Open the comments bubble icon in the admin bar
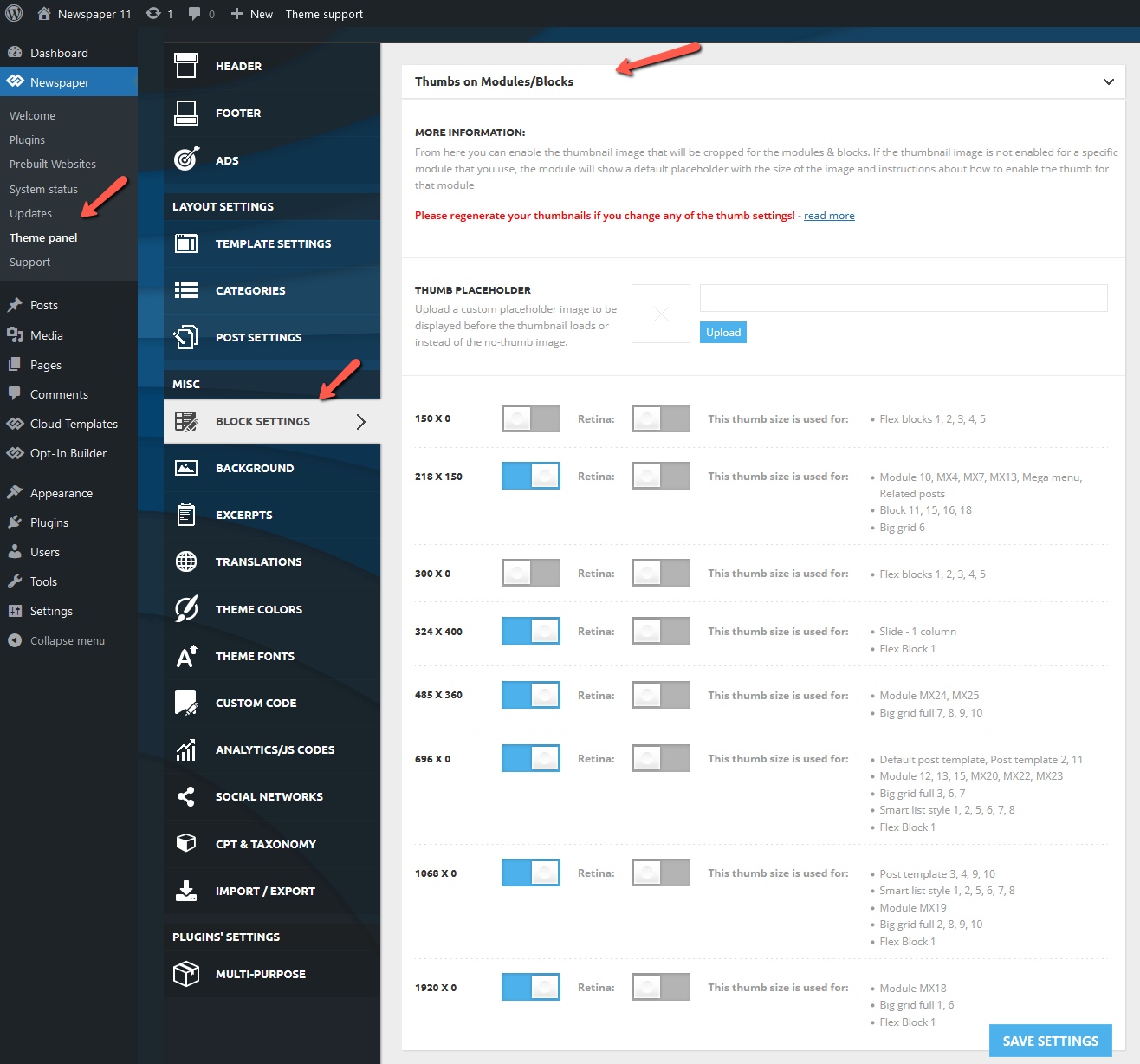The image size is (1140, 1064). [195, 14]
